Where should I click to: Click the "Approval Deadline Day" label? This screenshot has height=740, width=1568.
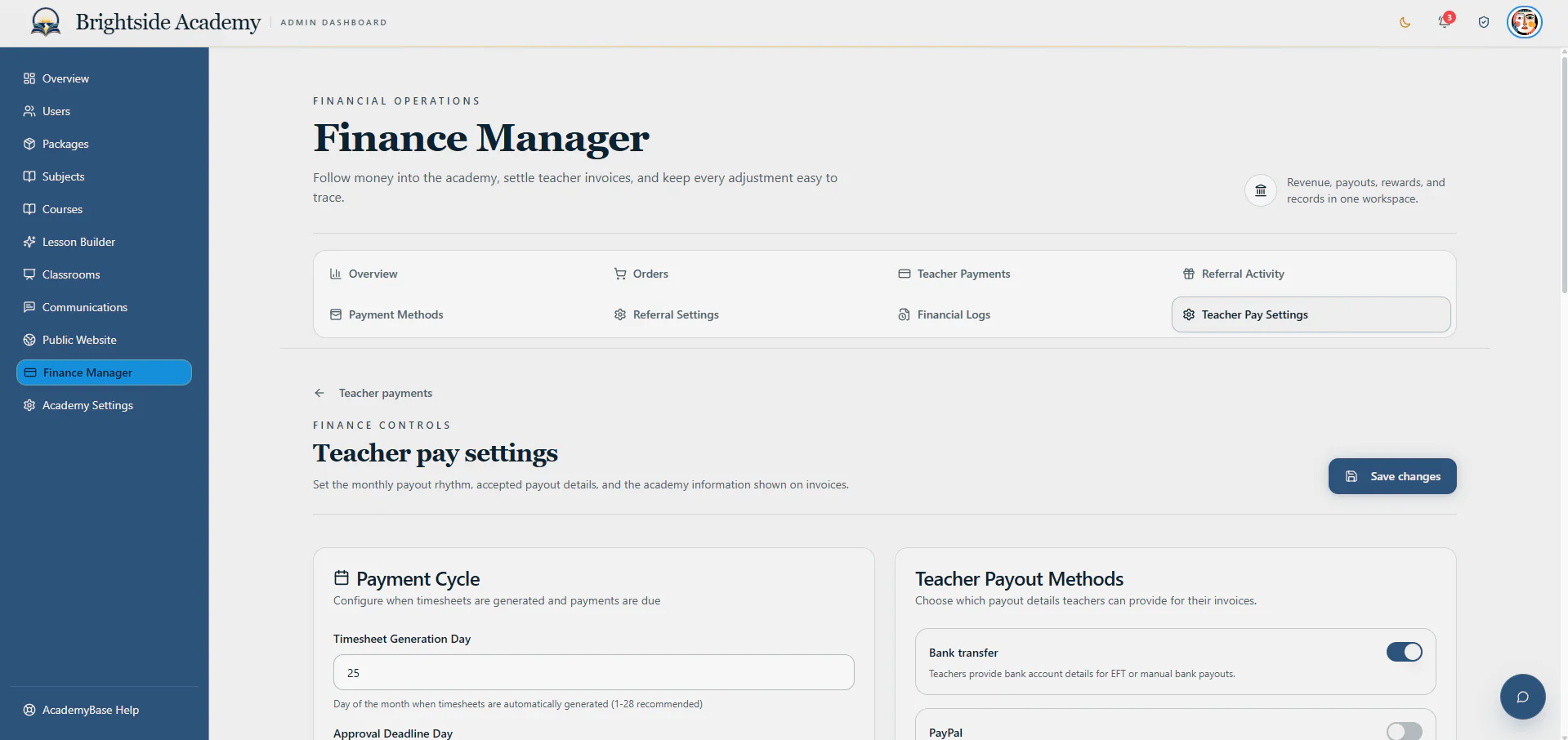[393, 733]
